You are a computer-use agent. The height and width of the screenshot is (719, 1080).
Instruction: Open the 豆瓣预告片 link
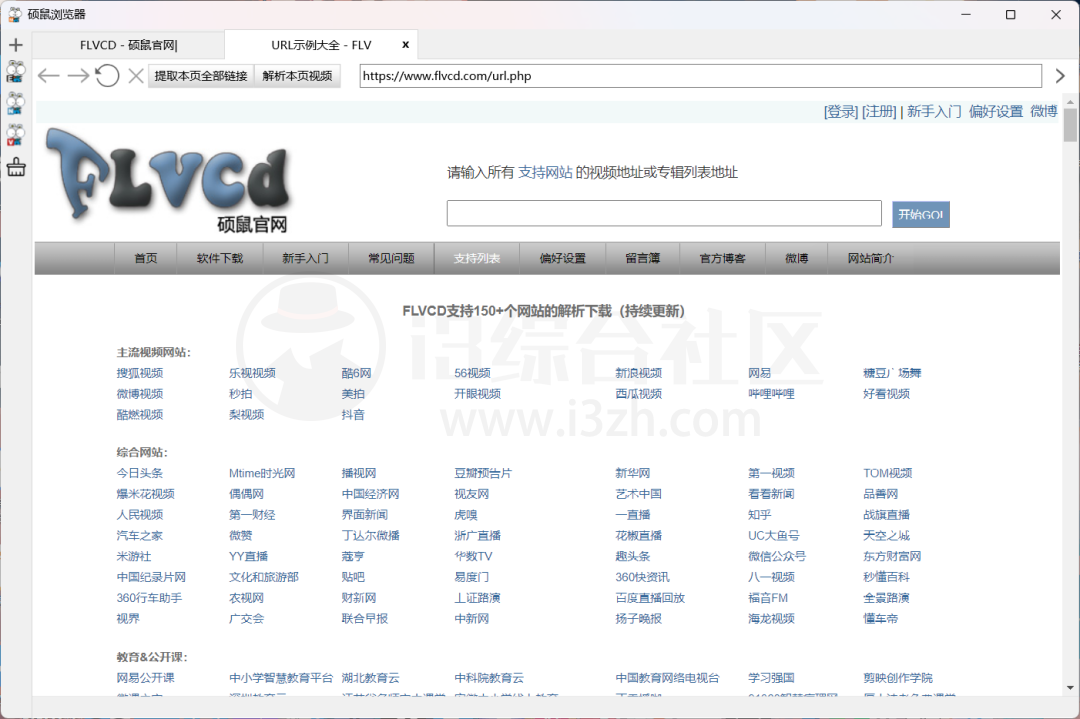click(x=483, y=473)
